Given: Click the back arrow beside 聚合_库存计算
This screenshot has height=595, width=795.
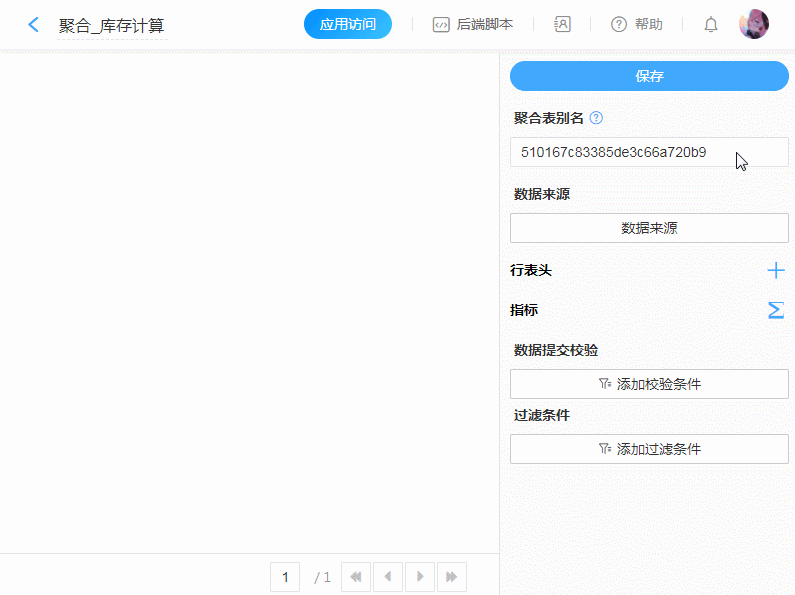Looking at the screenshot, I should (34, 25).
